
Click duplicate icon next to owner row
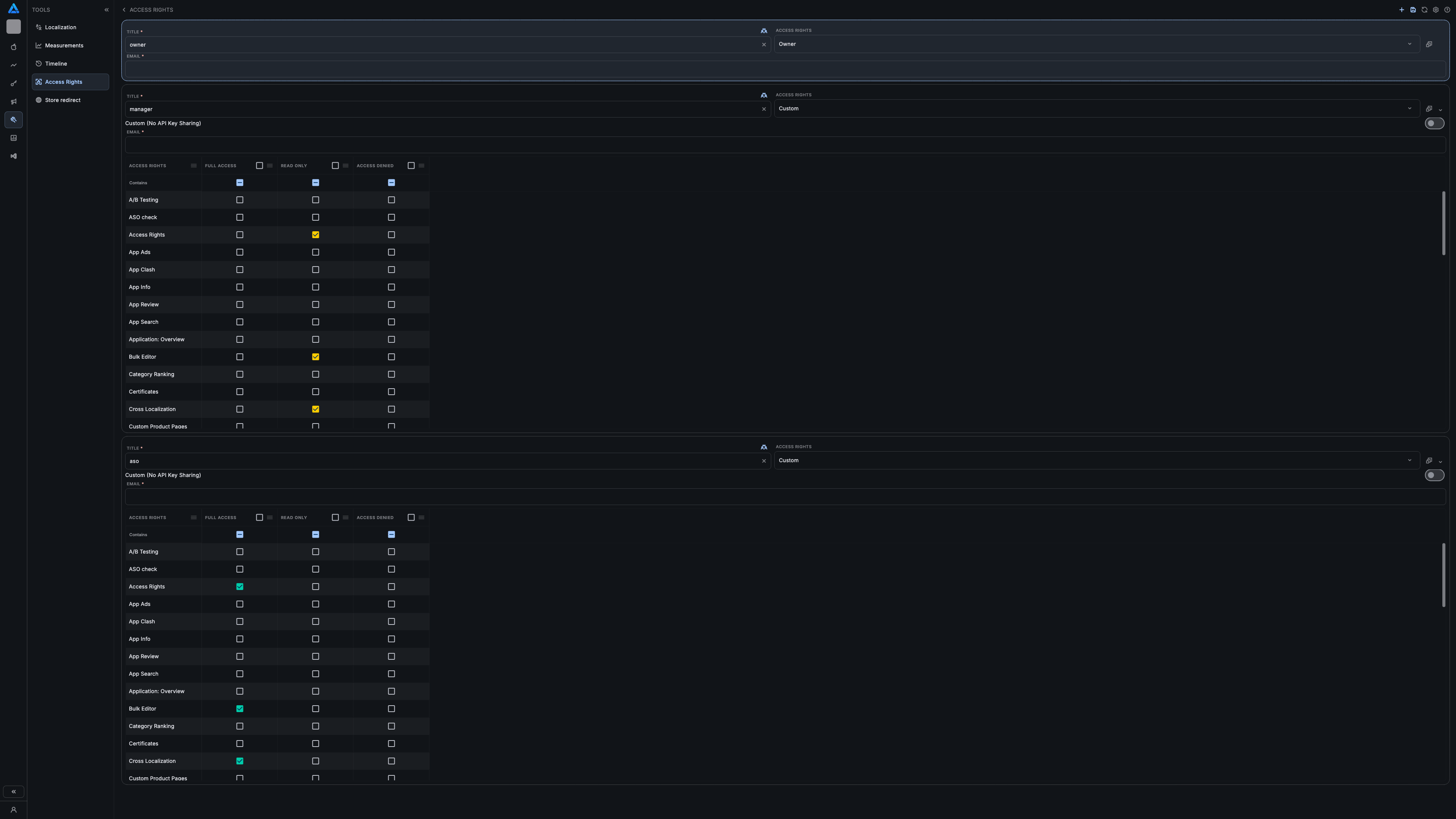1429,44
